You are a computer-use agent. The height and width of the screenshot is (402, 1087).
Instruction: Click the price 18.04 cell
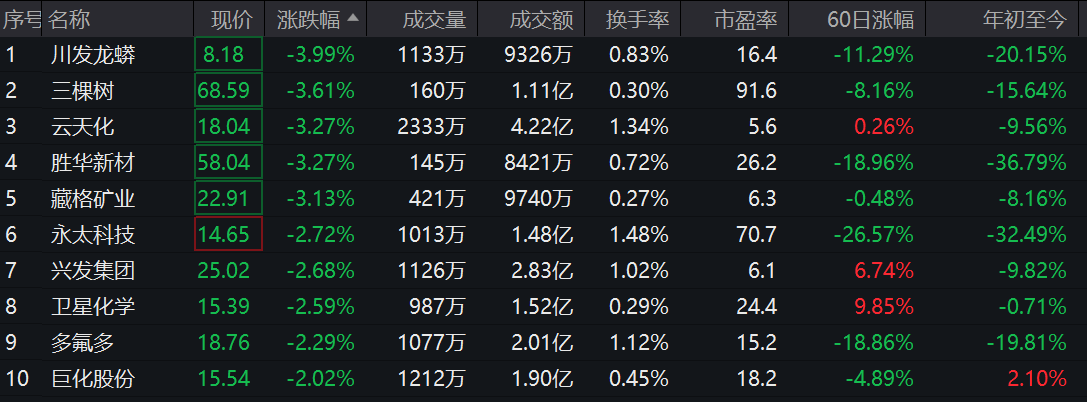[229, 126]
